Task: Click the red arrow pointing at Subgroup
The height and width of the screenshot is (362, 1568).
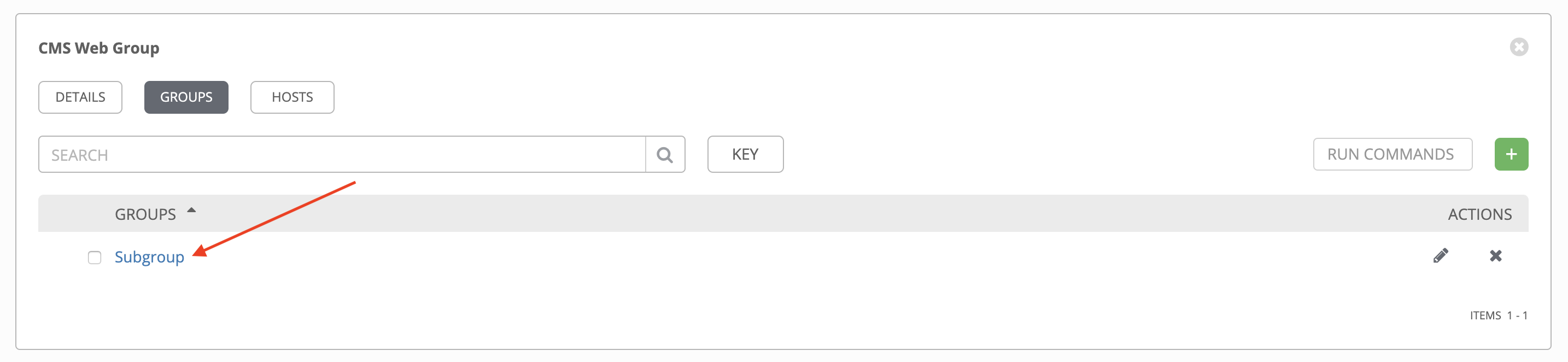Action: (273, 219)
